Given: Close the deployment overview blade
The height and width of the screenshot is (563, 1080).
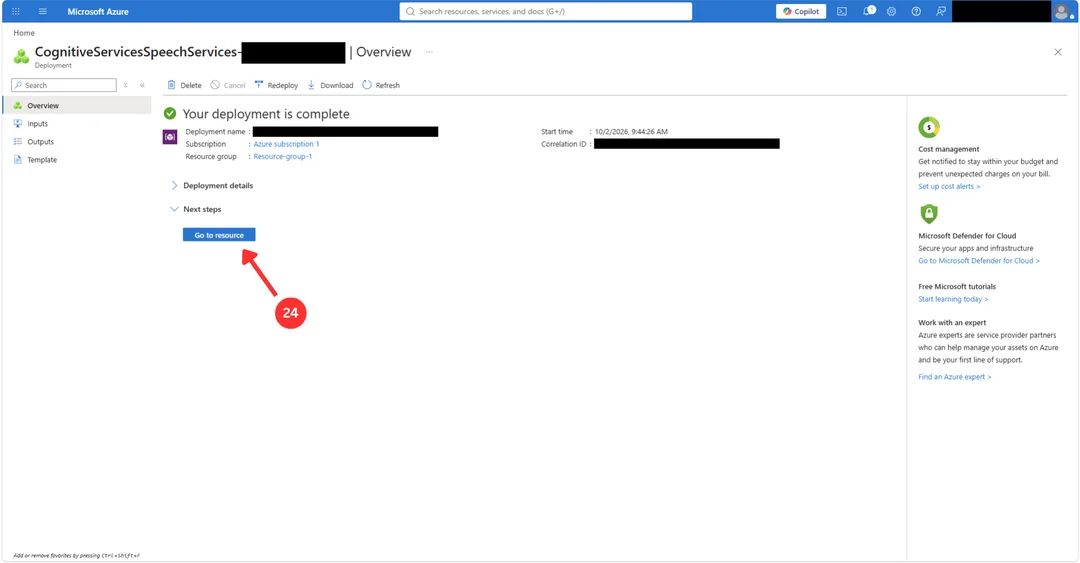Looking at the screenshot, I should pos(1058,52).
